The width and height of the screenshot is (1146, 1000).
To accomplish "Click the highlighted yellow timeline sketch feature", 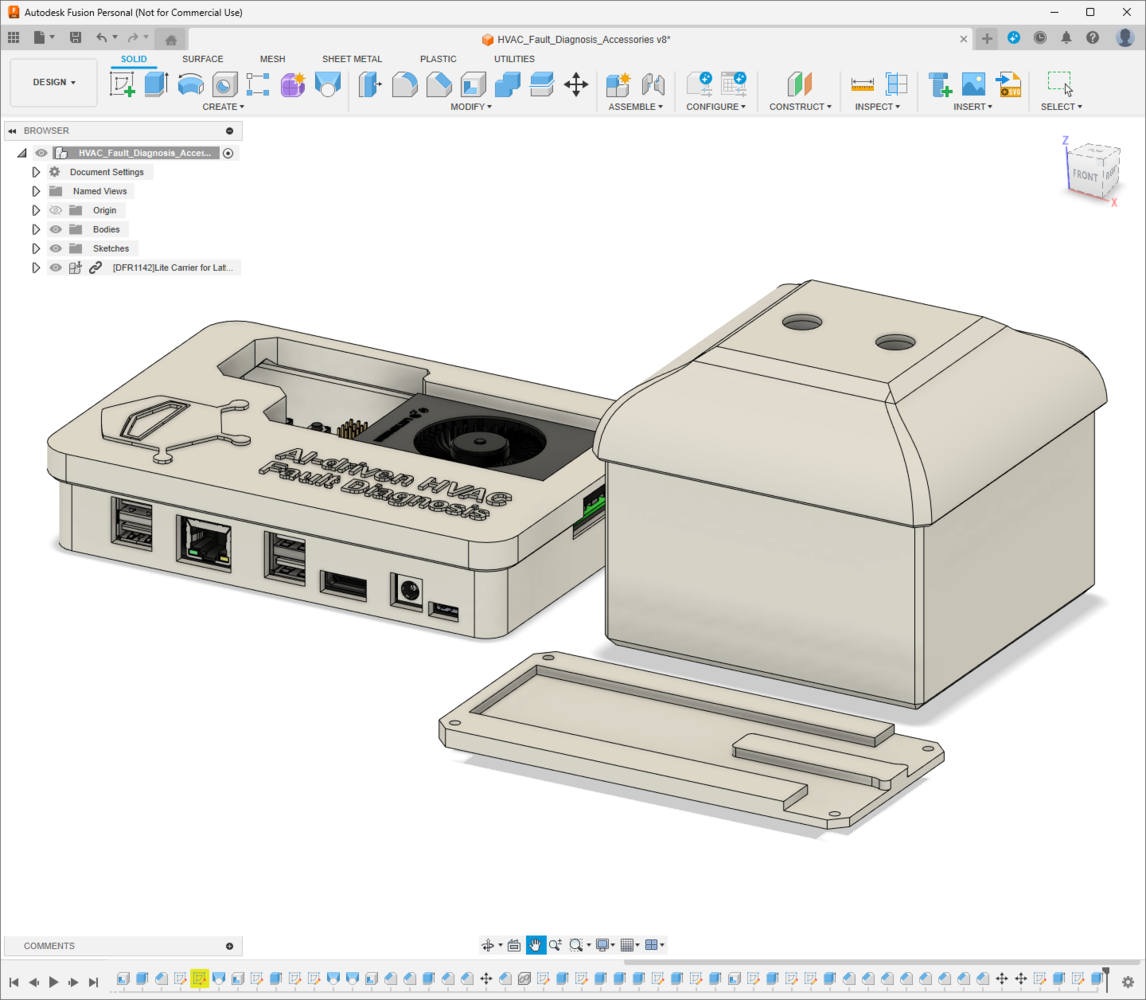I will pos(200,979).
